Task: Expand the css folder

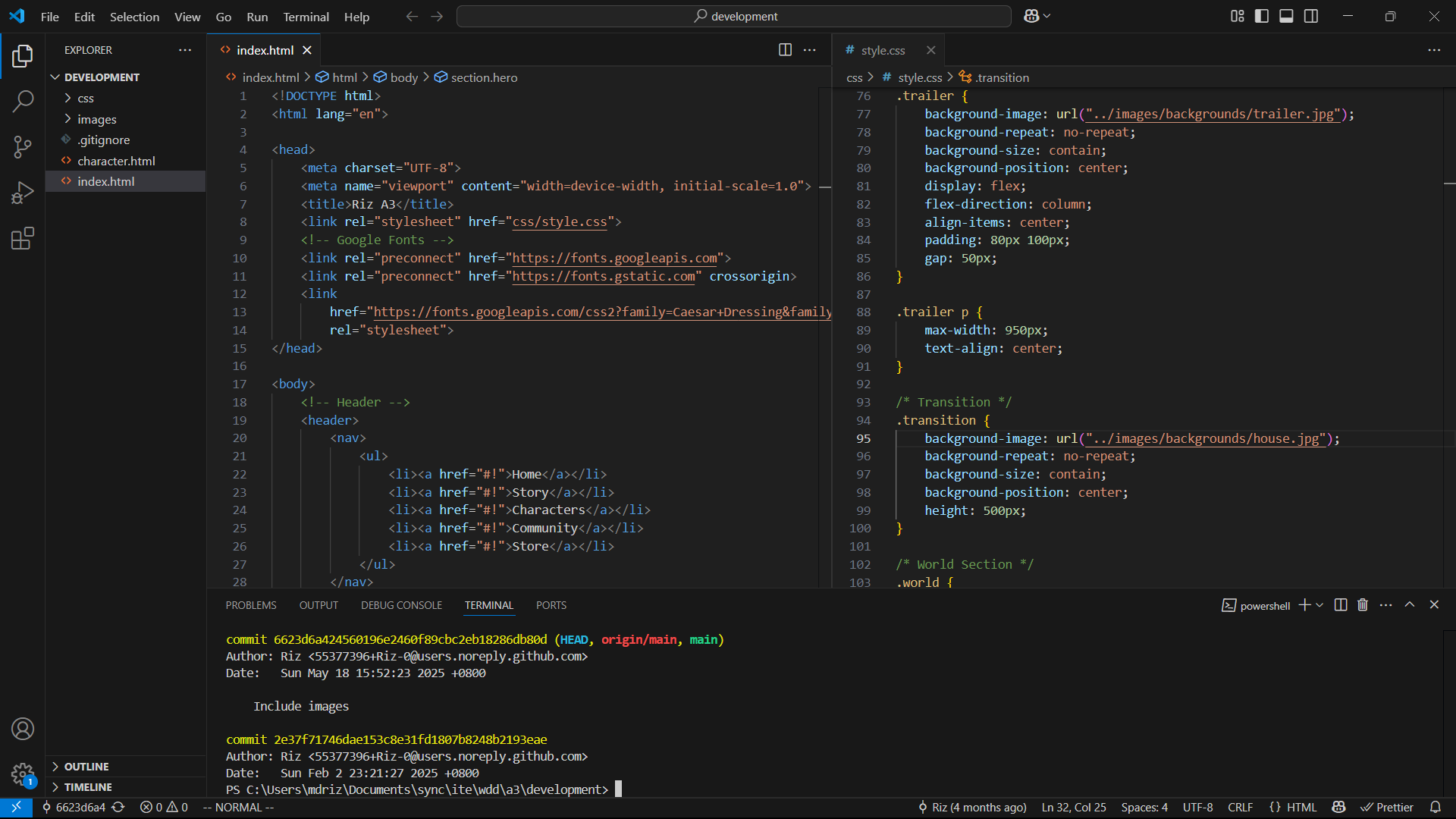Action: click(86, 99)
